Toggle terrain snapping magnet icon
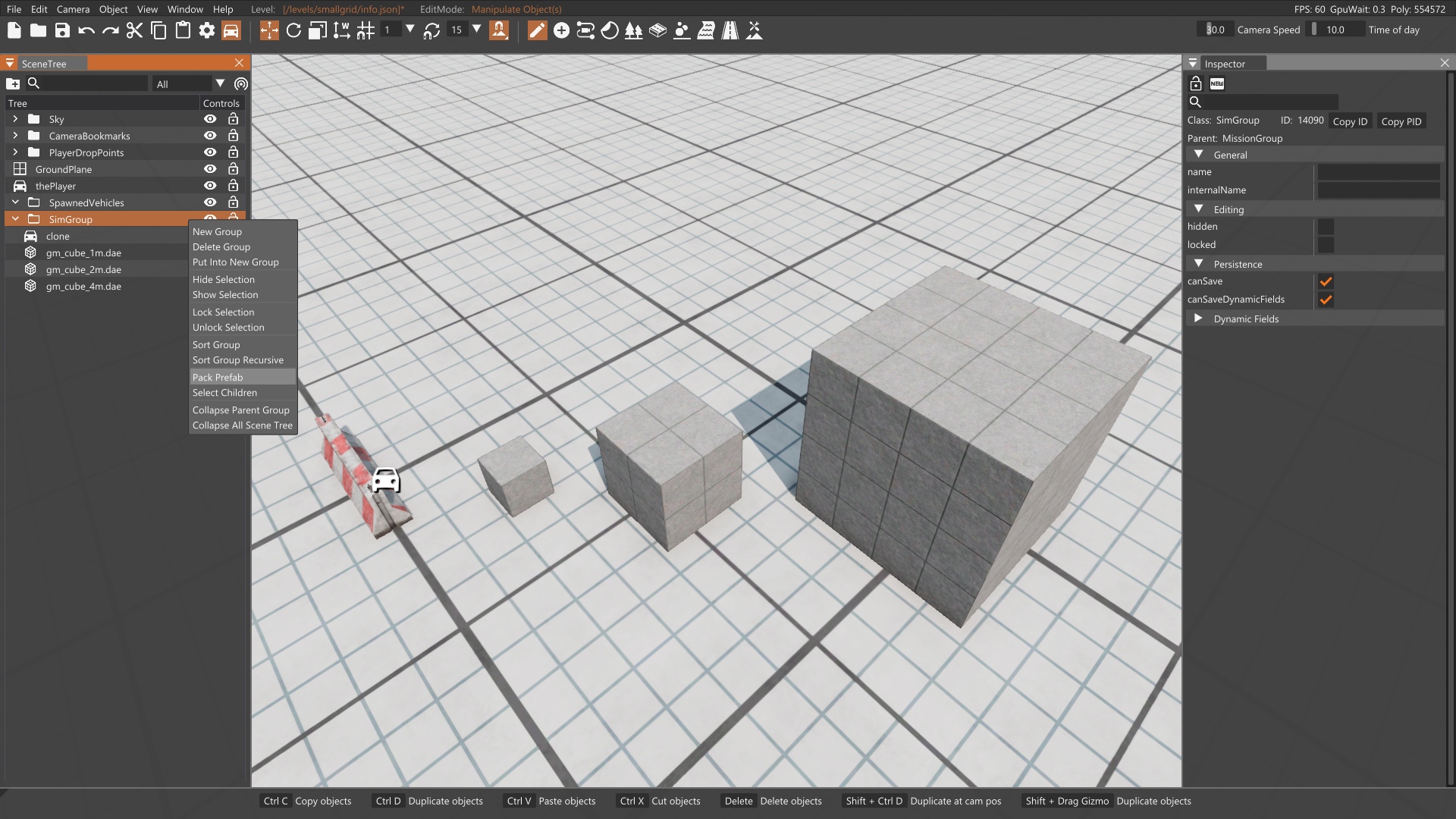The image size is (1456, 819). tap(499, 30)
